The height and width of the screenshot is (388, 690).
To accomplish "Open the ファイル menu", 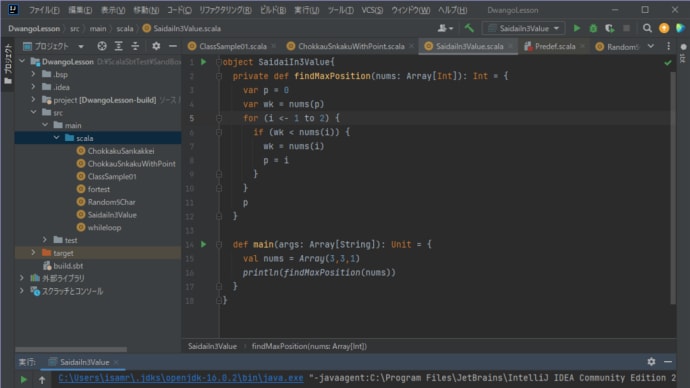I will tap(44, 10).
